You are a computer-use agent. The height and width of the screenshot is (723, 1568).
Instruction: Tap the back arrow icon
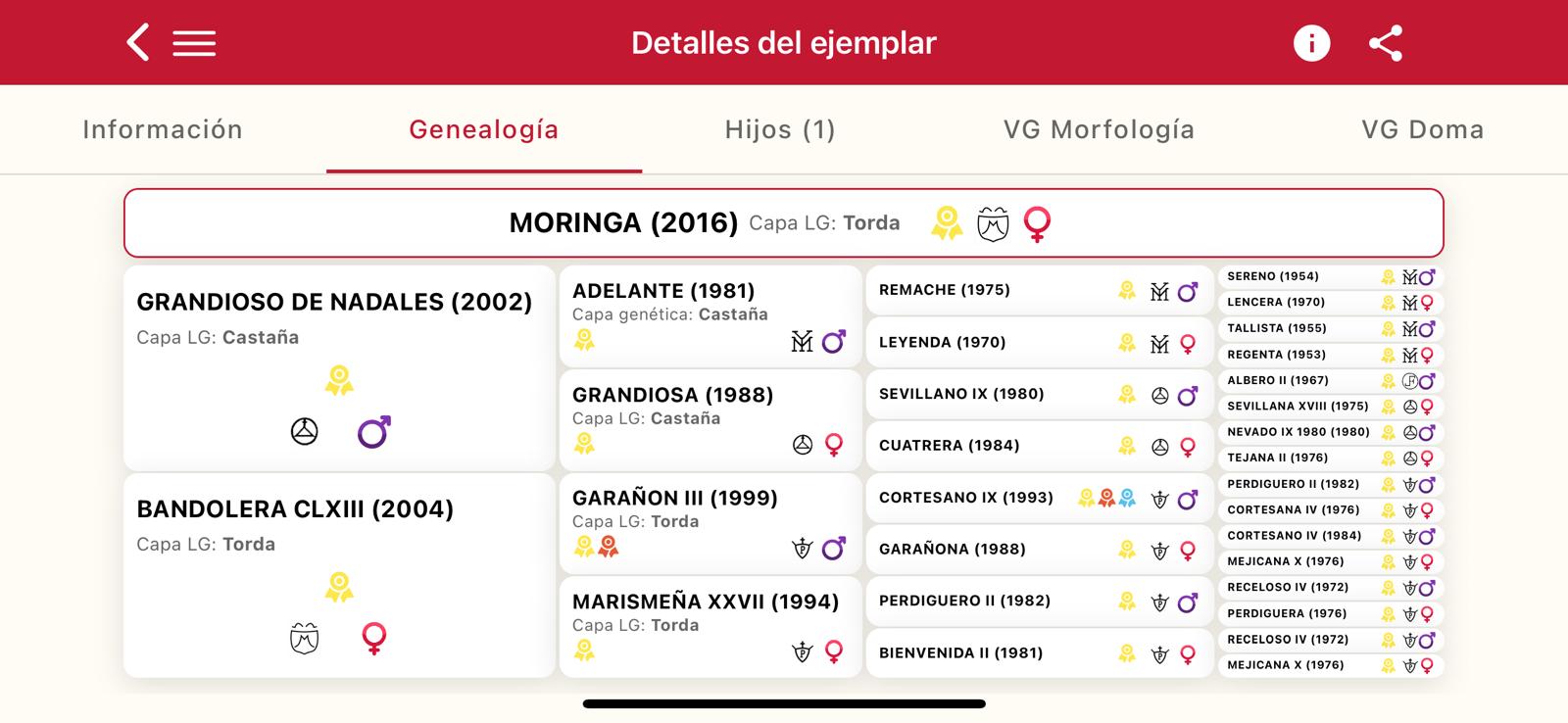138,43
